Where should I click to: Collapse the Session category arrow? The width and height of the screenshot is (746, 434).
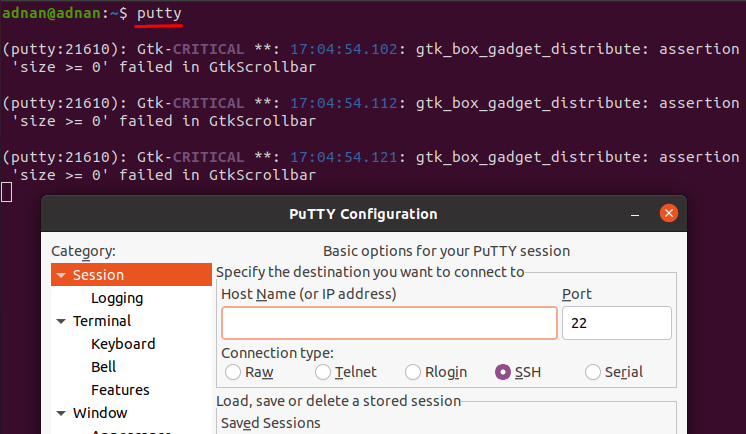pyautogui.click(x=61, y=275)
